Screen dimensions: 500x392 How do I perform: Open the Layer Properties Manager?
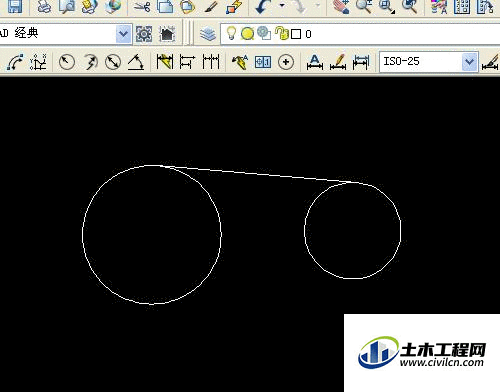click(x=208, y=34)
